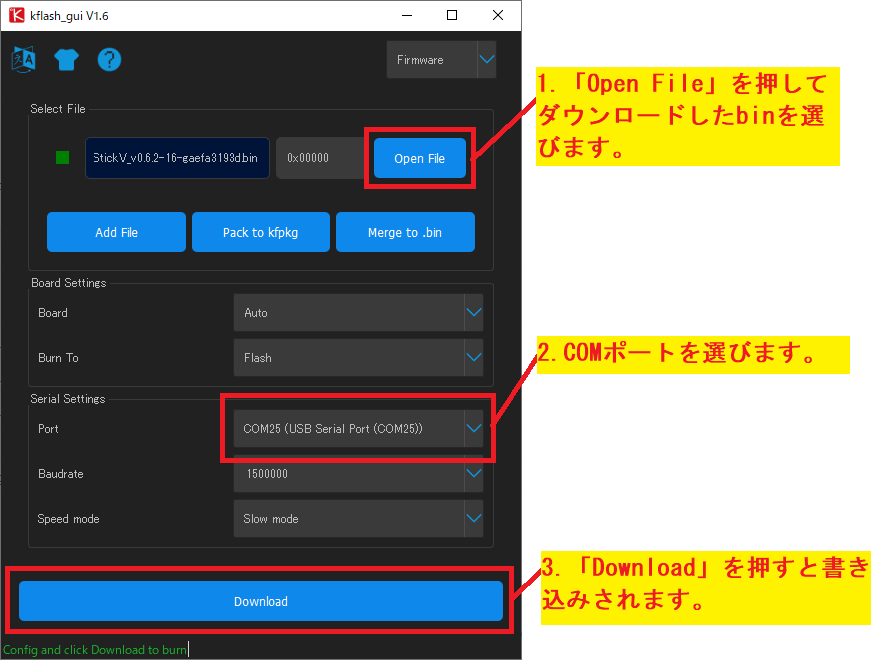Open the Board selection dropdown
Viewport: 880px width, 660px height.
click(x=357, y=313)
